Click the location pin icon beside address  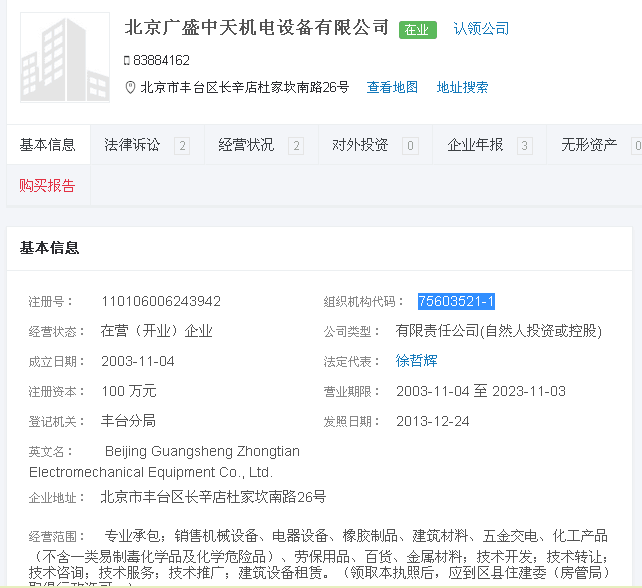coord(130,88)
